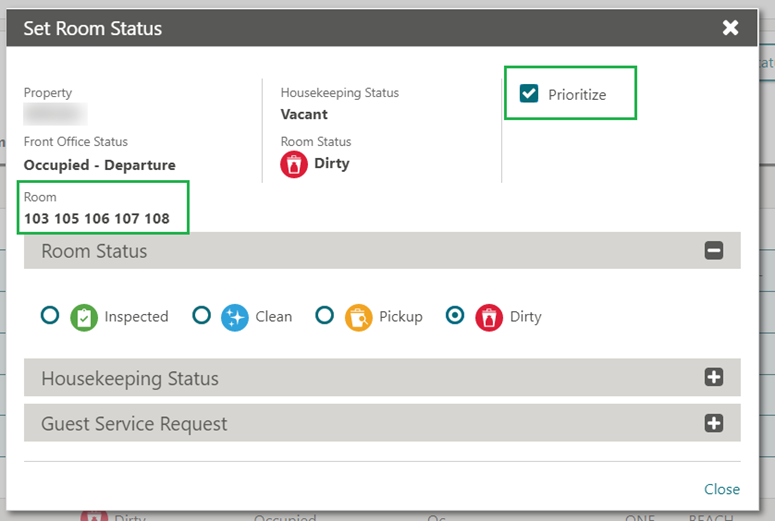Click the Prioritize label text

[x=577, y=94]
